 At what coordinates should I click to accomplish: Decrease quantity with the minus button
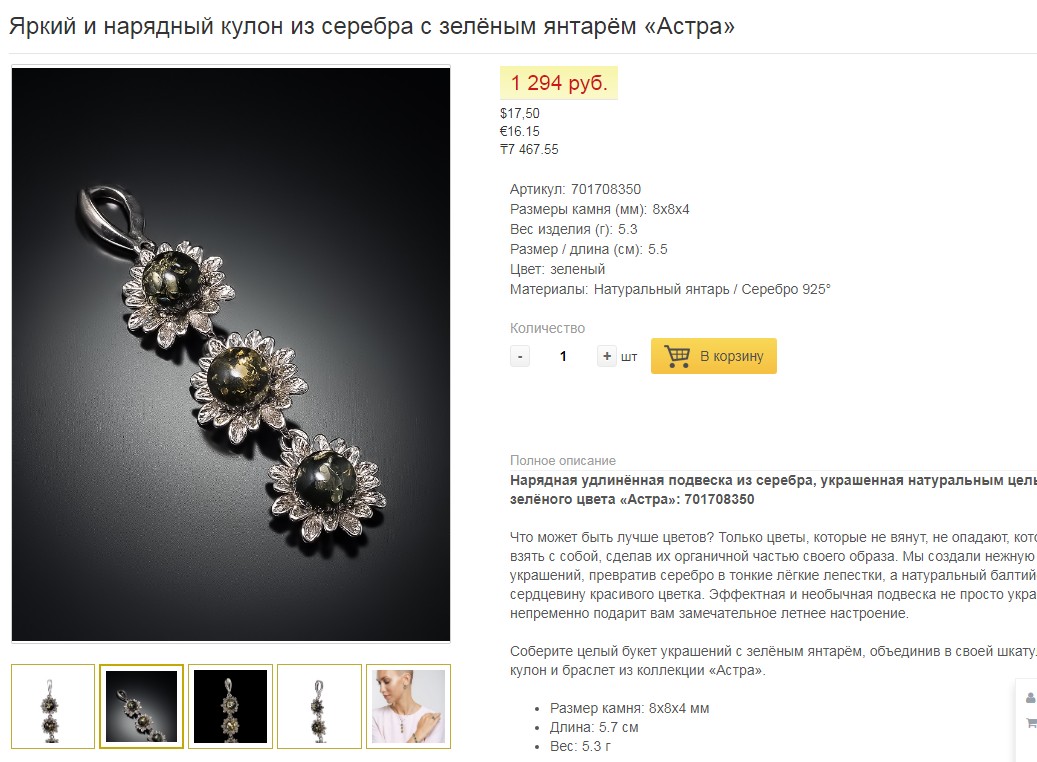pyautogui.click(x=520, y=356)
